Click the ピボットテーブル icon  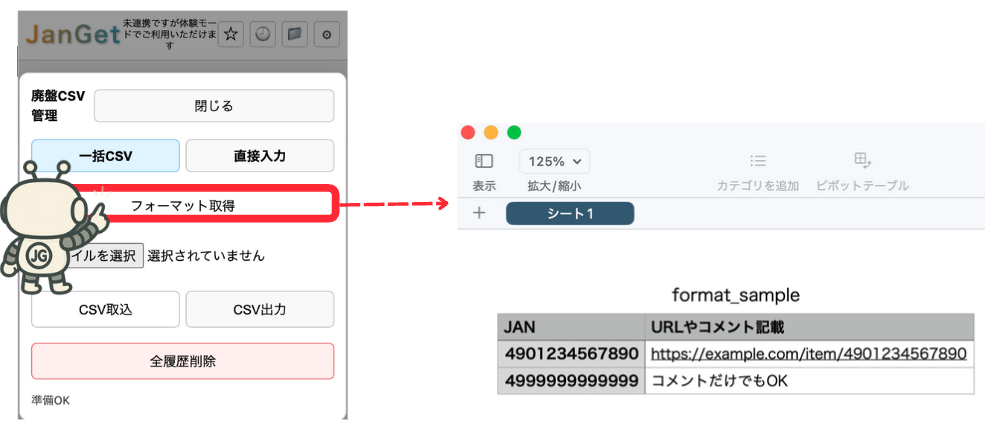point(862,161)
